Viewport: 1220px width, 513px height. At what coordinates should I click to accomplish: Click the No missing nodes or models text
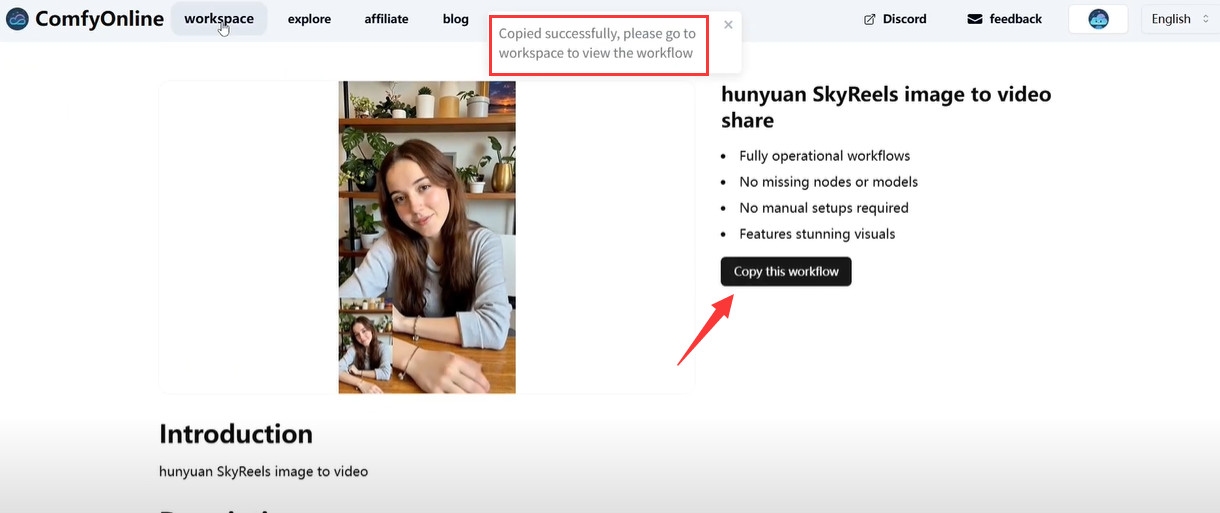[x=828, y=182]
